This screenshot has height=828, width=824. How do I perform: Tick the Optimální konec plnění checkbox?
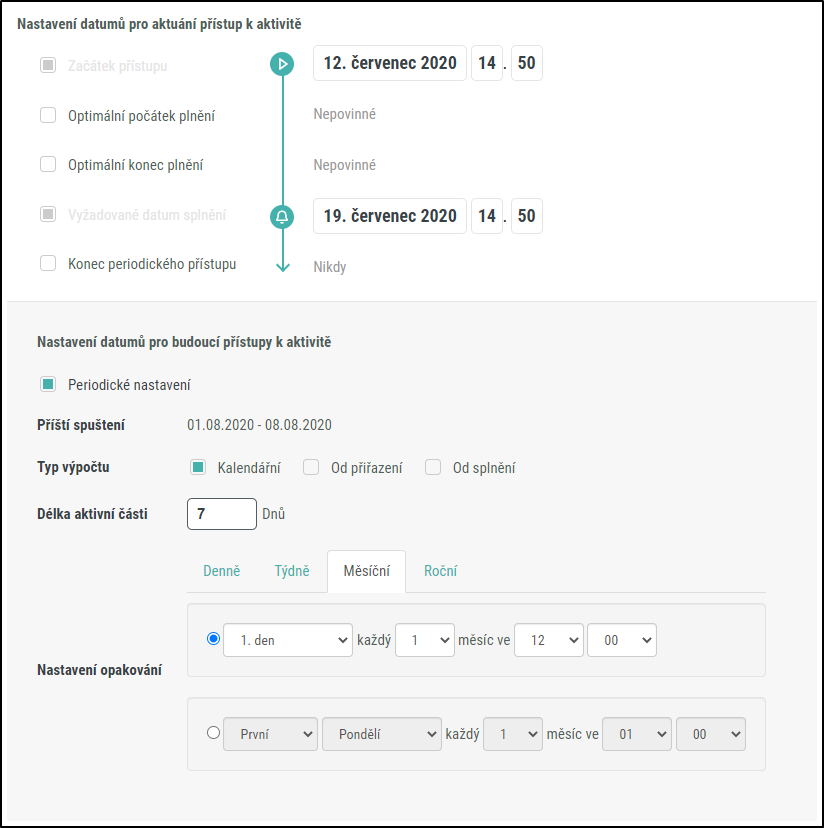pyautogui.click(x=48, y=165)
